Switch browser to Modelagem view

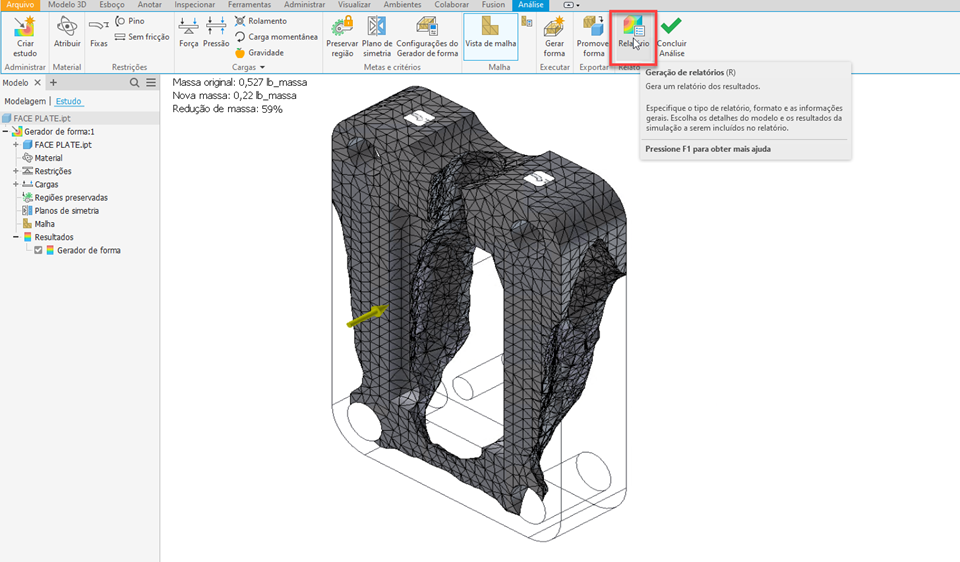click(25, 101)
